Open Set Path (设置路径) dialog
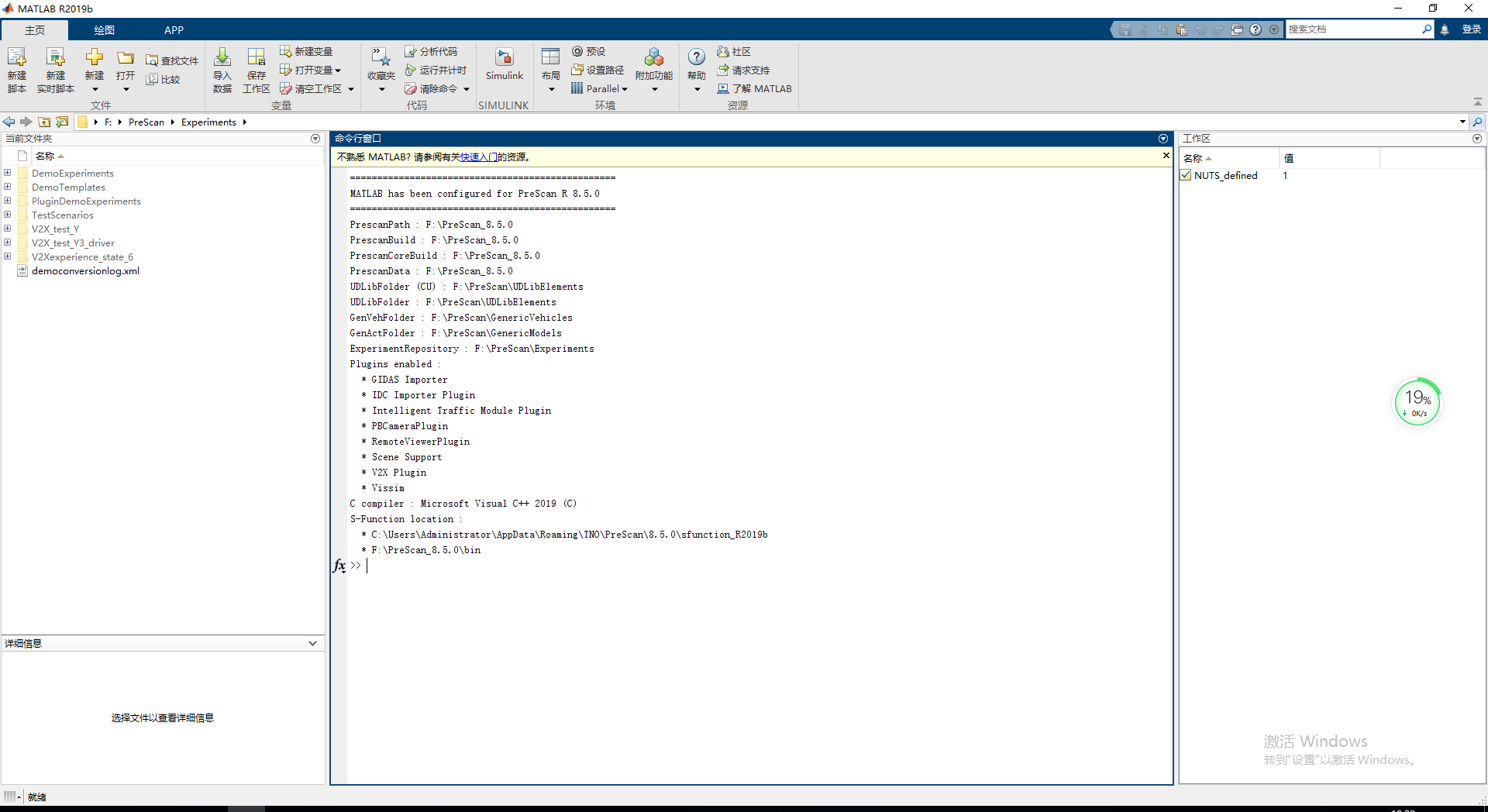Image resolution: width=1488 pixels, height=812 pixels. click(x=598, y=70)
